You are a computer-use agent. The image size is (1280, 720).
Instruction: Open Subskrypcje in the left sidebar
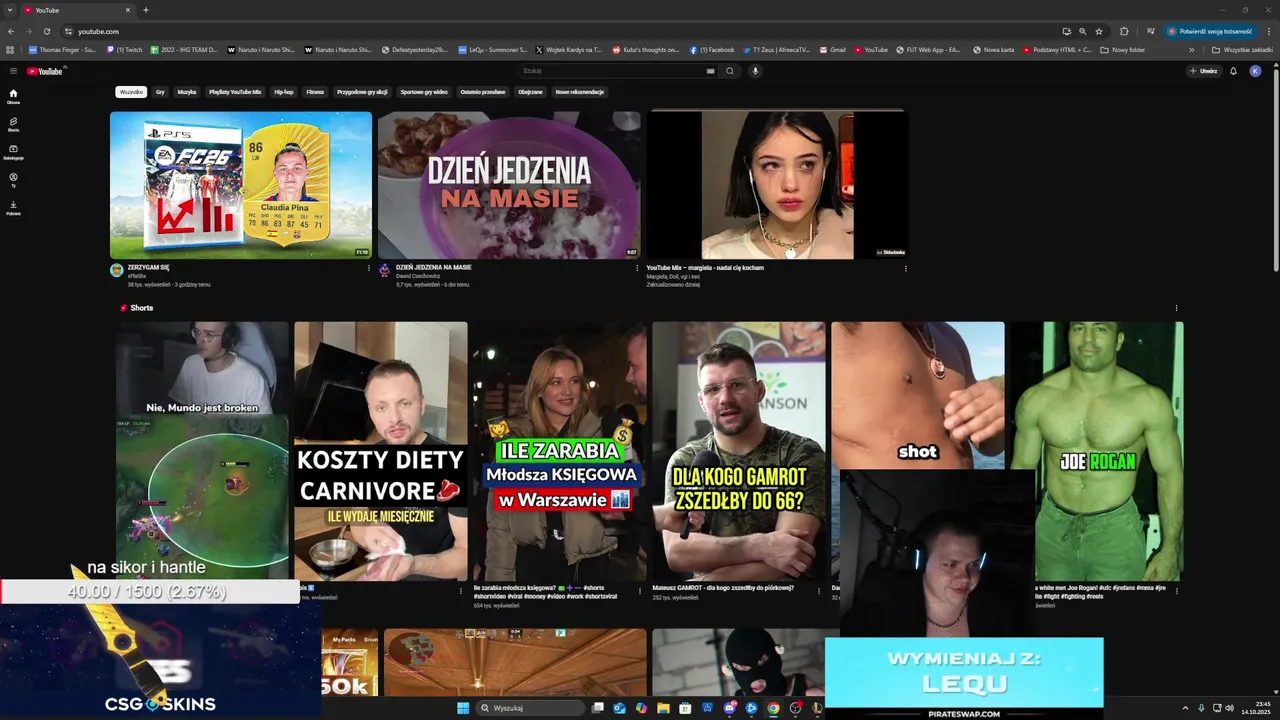pos(13,152)
